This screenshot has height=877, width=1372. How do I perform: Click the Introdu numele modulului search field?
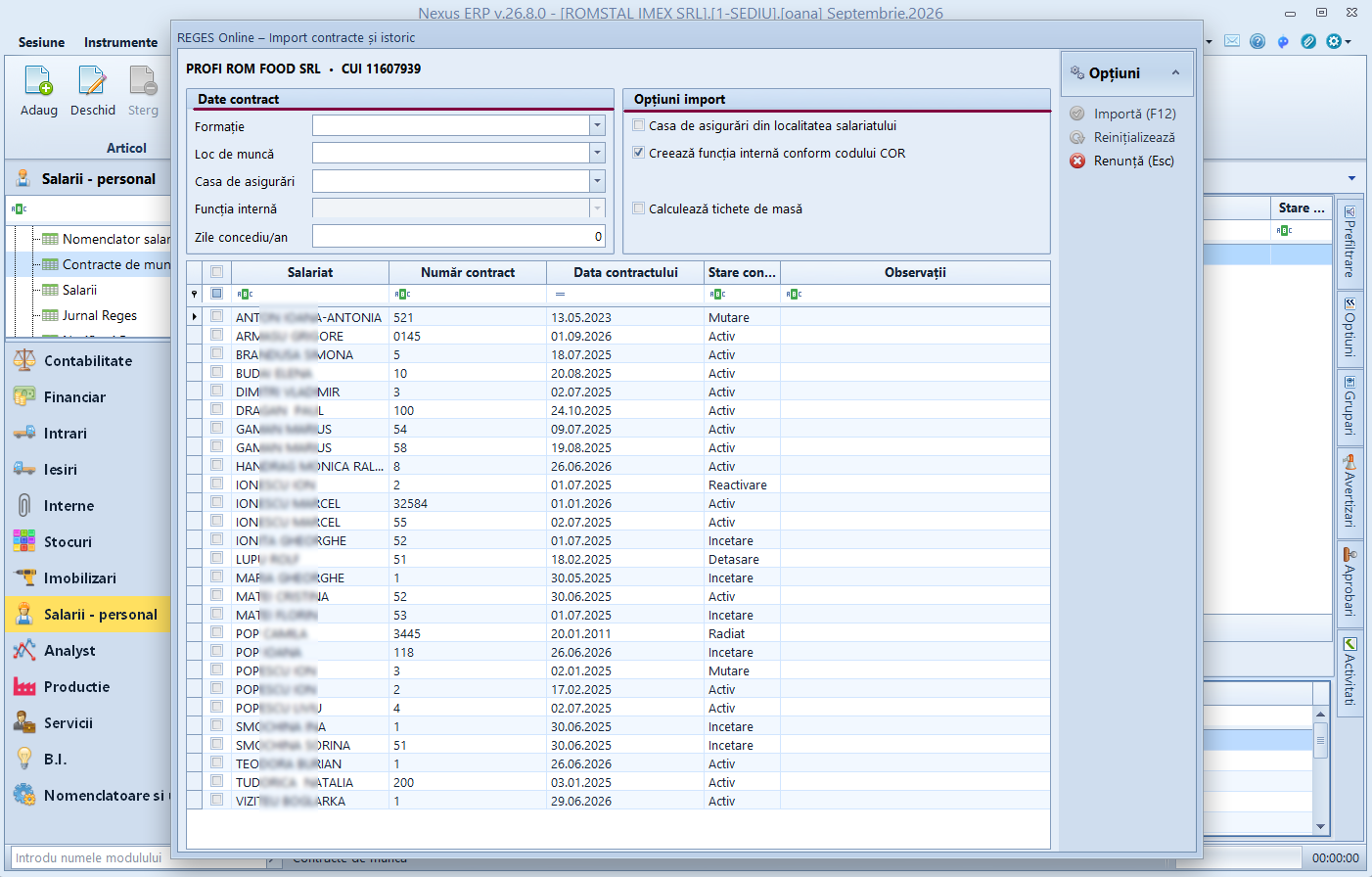click(137, 857)
